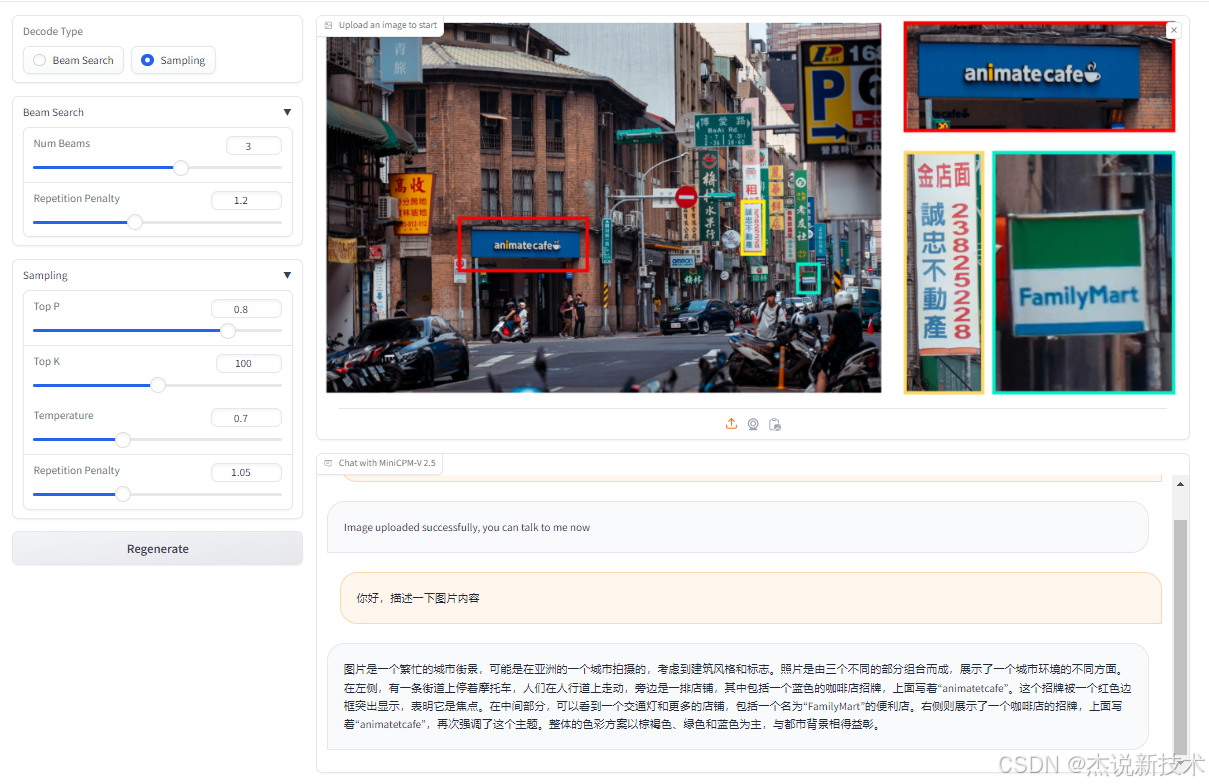Click the Sampling Repetition Penalty slider handle

click(123, 494)
